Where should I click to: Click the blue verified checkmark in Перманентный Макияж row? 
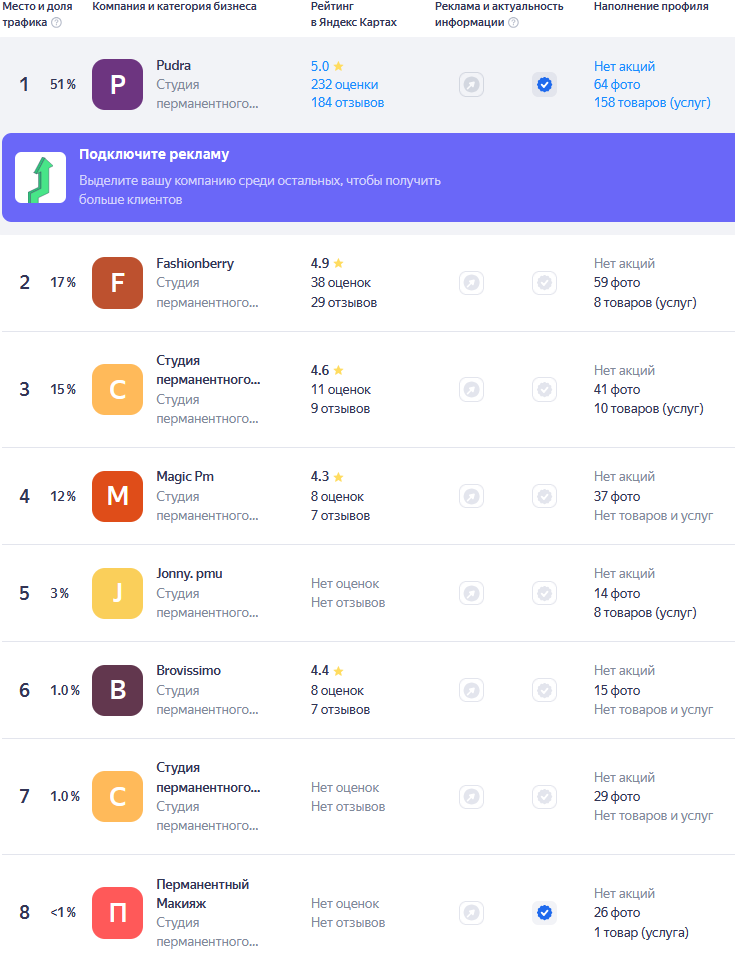click(545, 913)
